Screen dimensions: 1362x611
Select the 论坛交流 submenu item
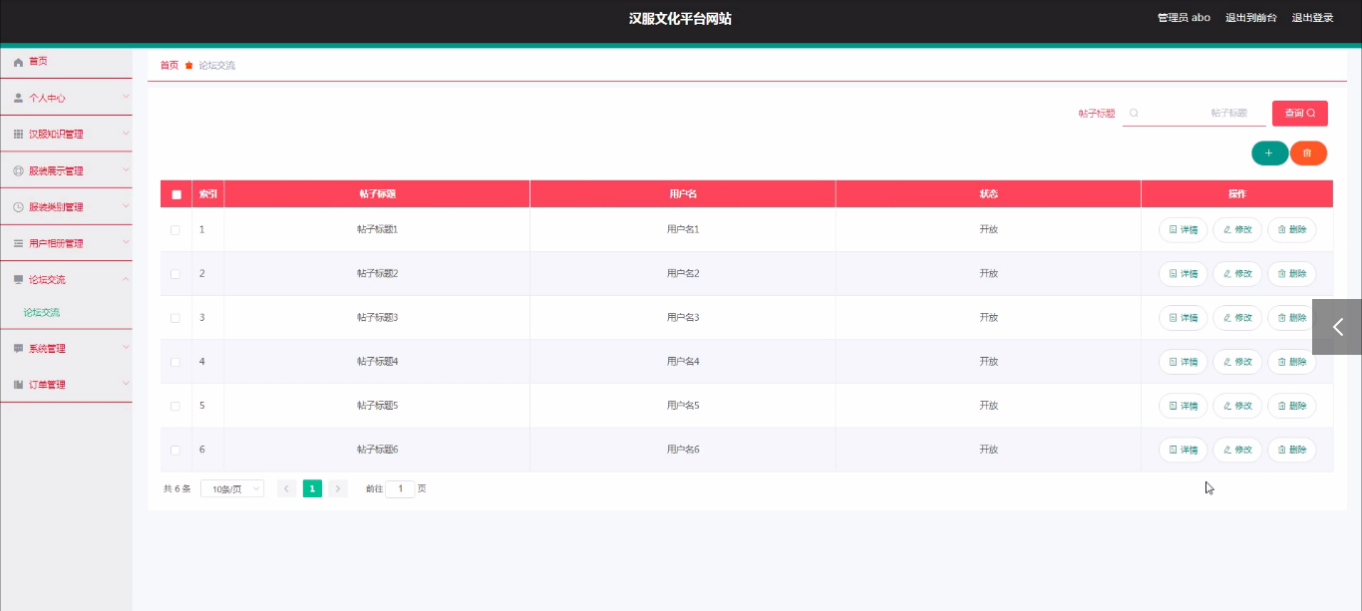tap(42, 312)
